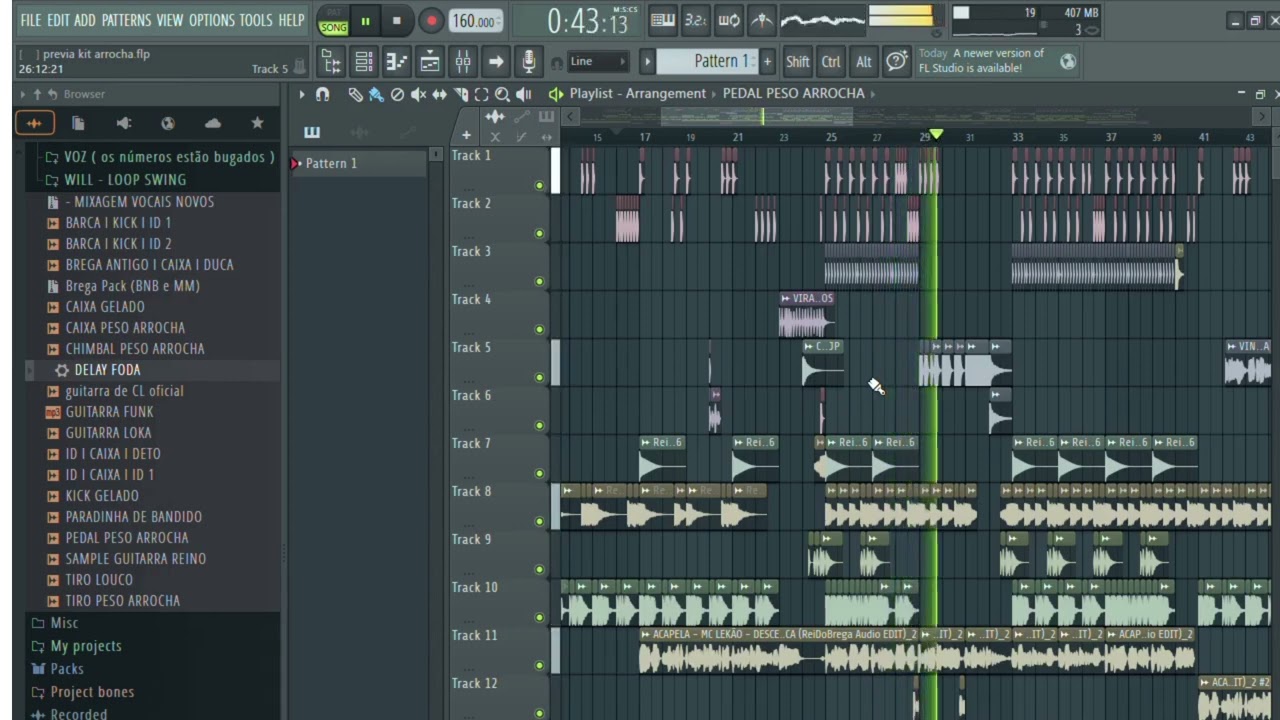Screen dimensions: 1280x720
Task: Select the Slip tool in playlist
Action: pyautogui.click(x=439, y=94)
